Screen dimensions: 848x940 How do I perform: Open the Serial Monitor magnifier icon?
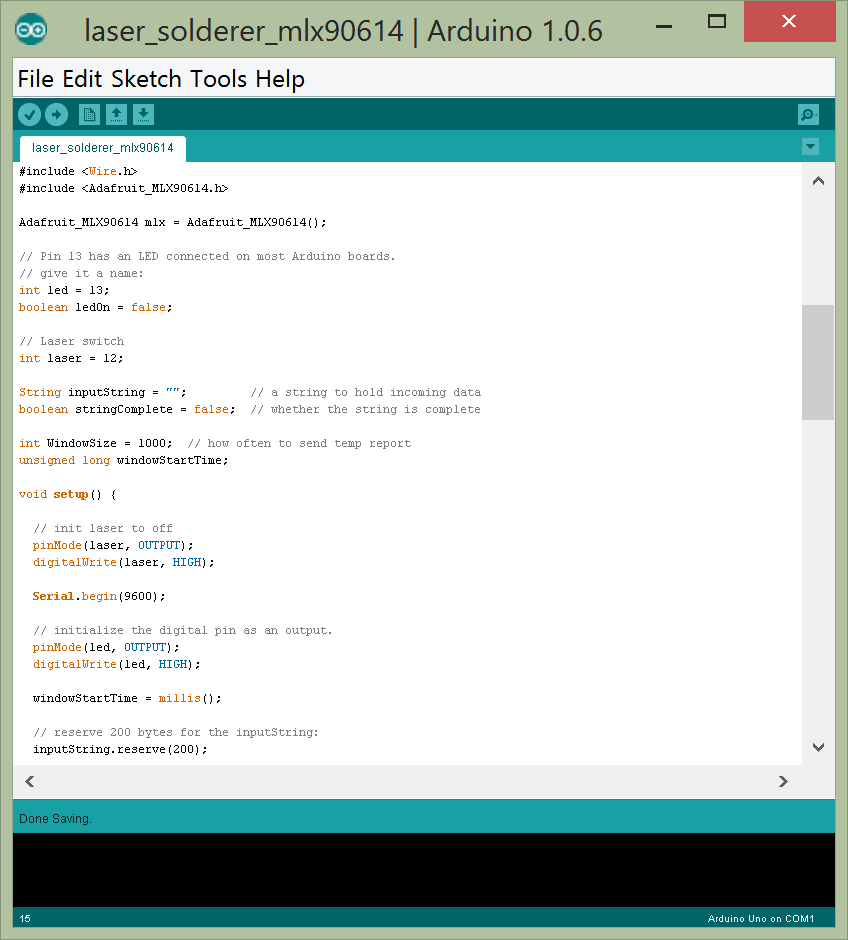[808, 115]
